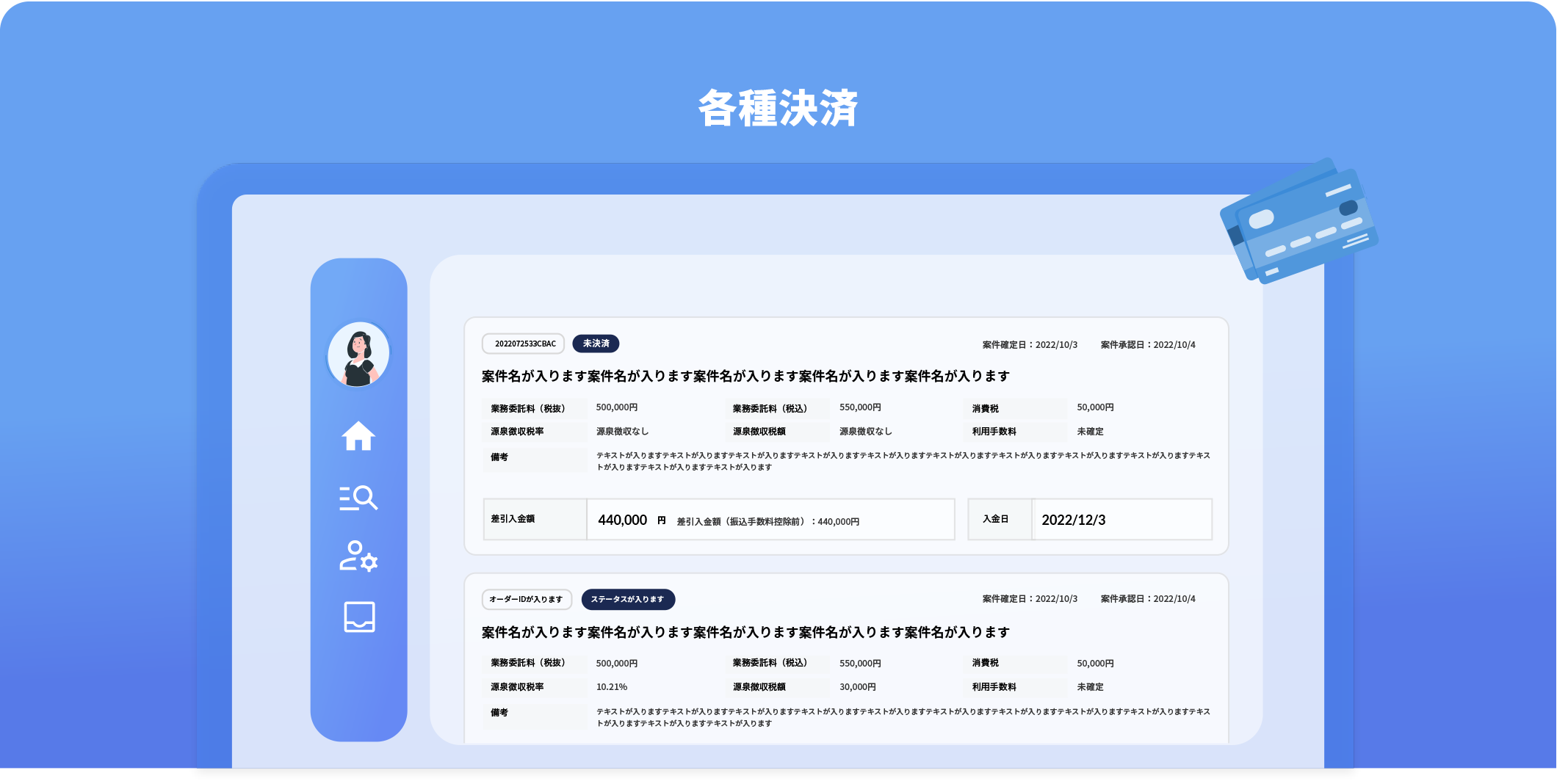The width and height of the screenshot is (1557, 784).
Task: Open the home icon in sidebar
Action: pyautogui.click(x=358, y=436)
